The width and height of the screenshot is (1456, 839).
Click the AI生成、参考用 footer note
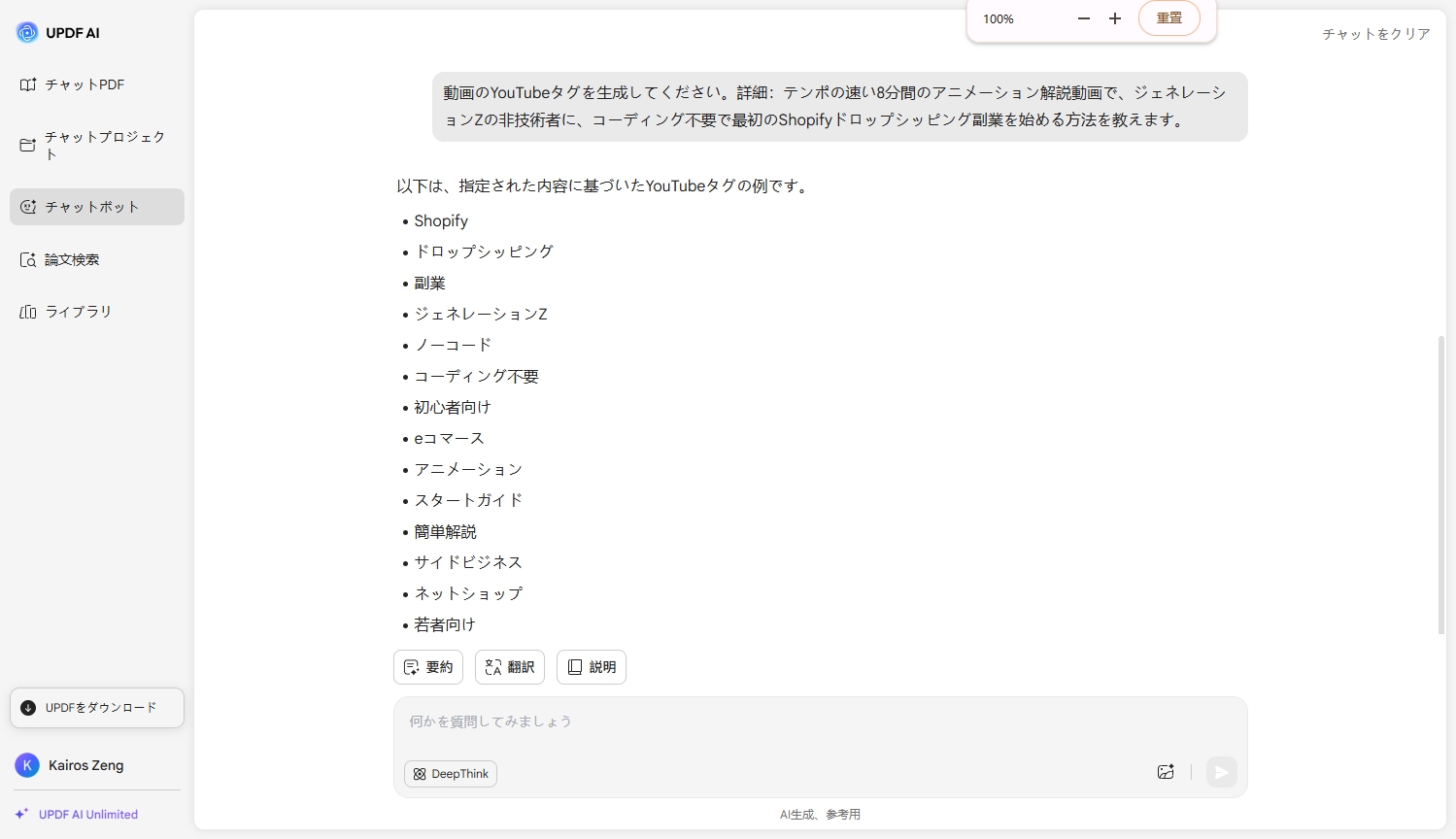820,815
